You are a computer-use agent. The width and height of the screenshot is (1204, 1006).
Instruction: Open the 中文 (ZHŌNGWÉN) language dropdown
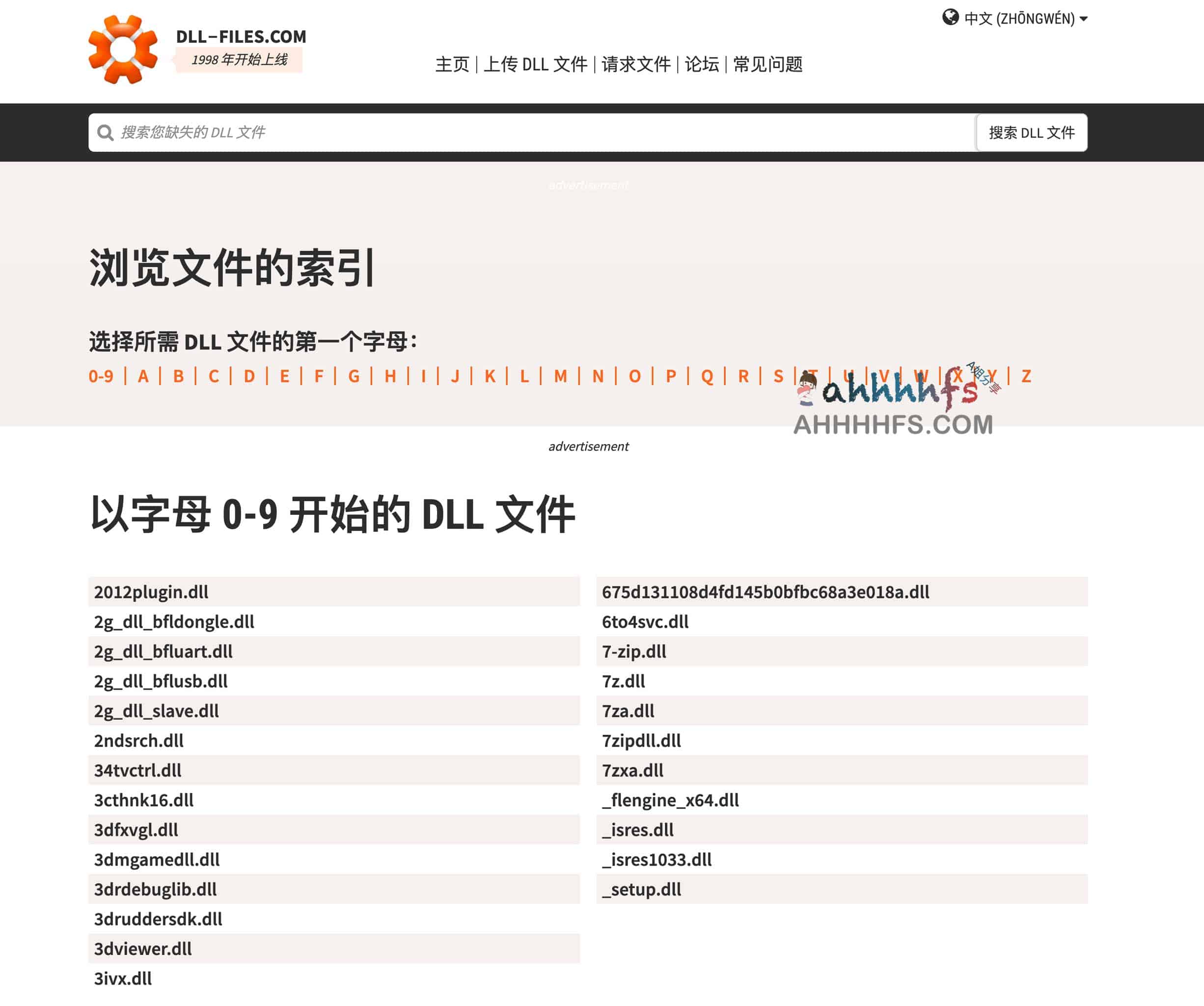tap(1020, 18)
